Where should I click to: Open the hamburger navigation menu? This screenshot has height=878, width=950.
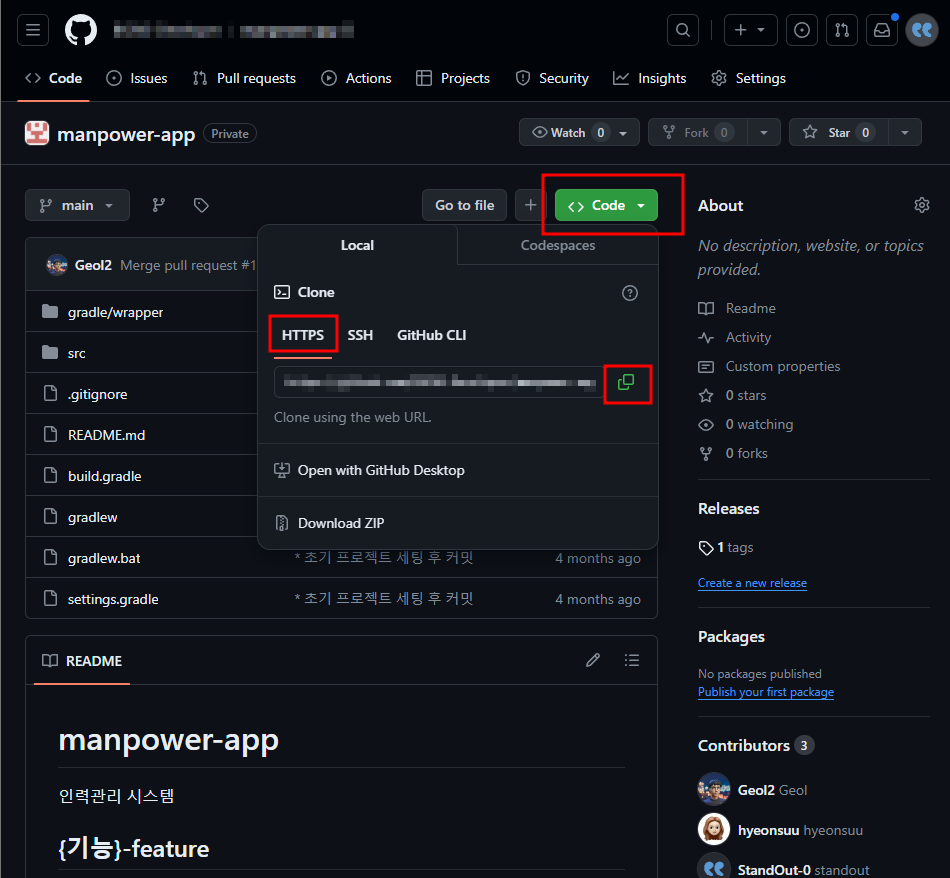[x=33, y=30]
